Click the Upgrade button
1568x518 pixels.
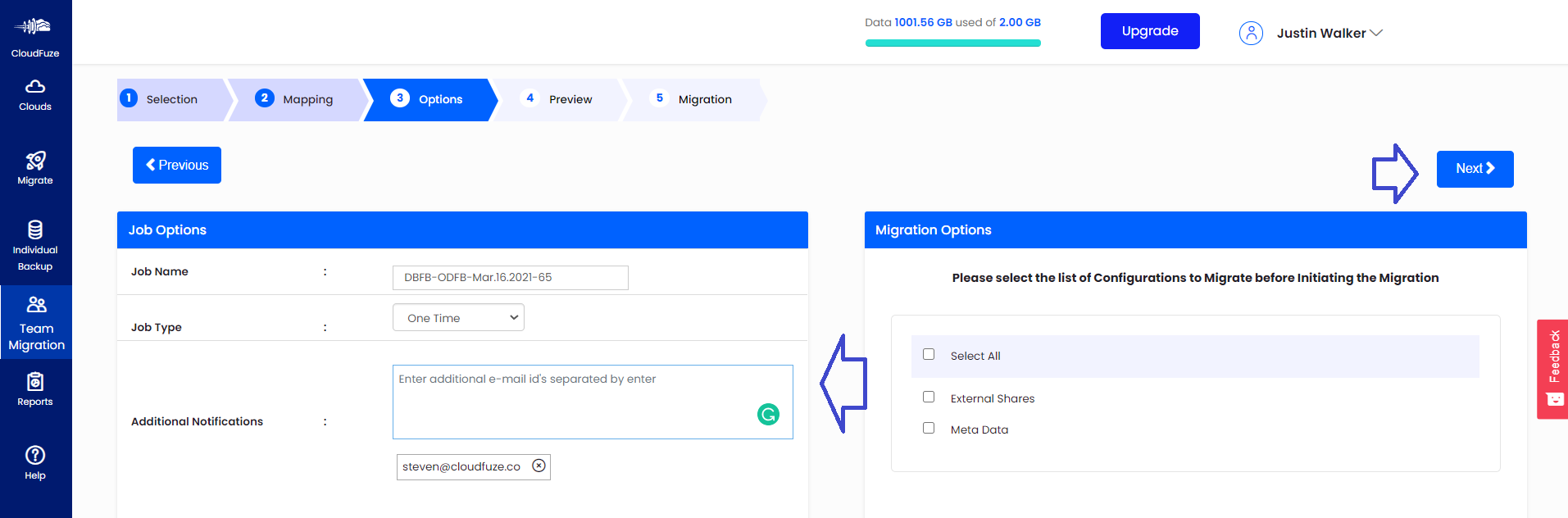coord(1150,31)
